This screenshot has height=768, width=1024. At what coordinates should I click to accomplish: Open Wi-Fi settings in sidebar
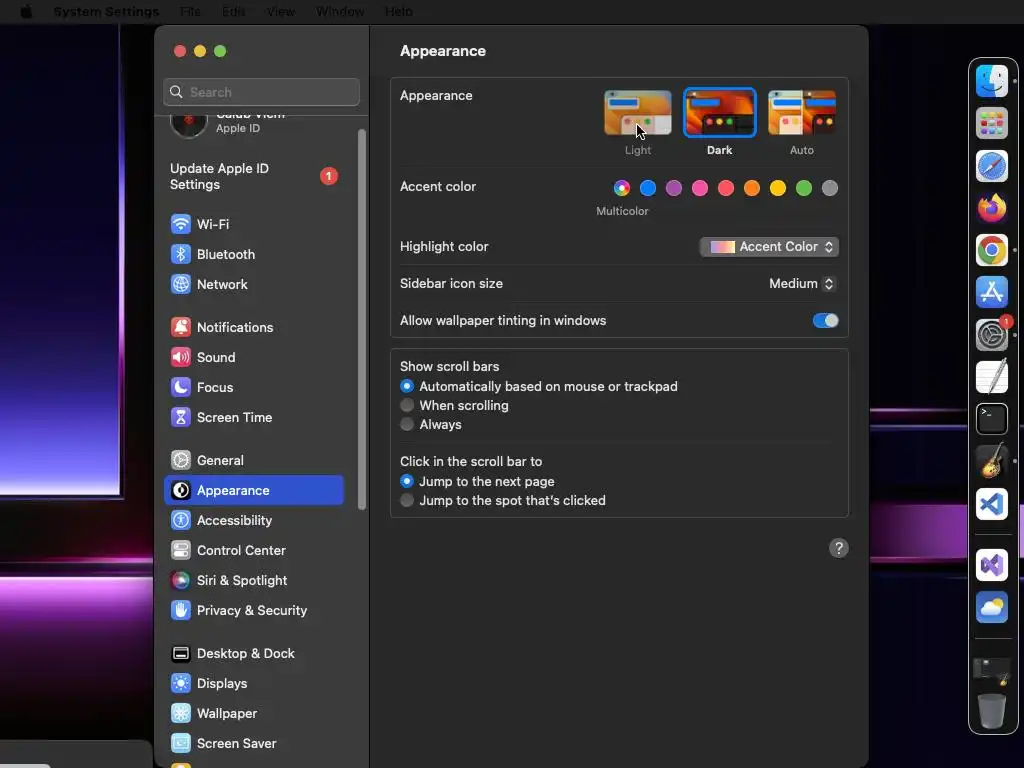pyautogui.click(x=253, y=224)
